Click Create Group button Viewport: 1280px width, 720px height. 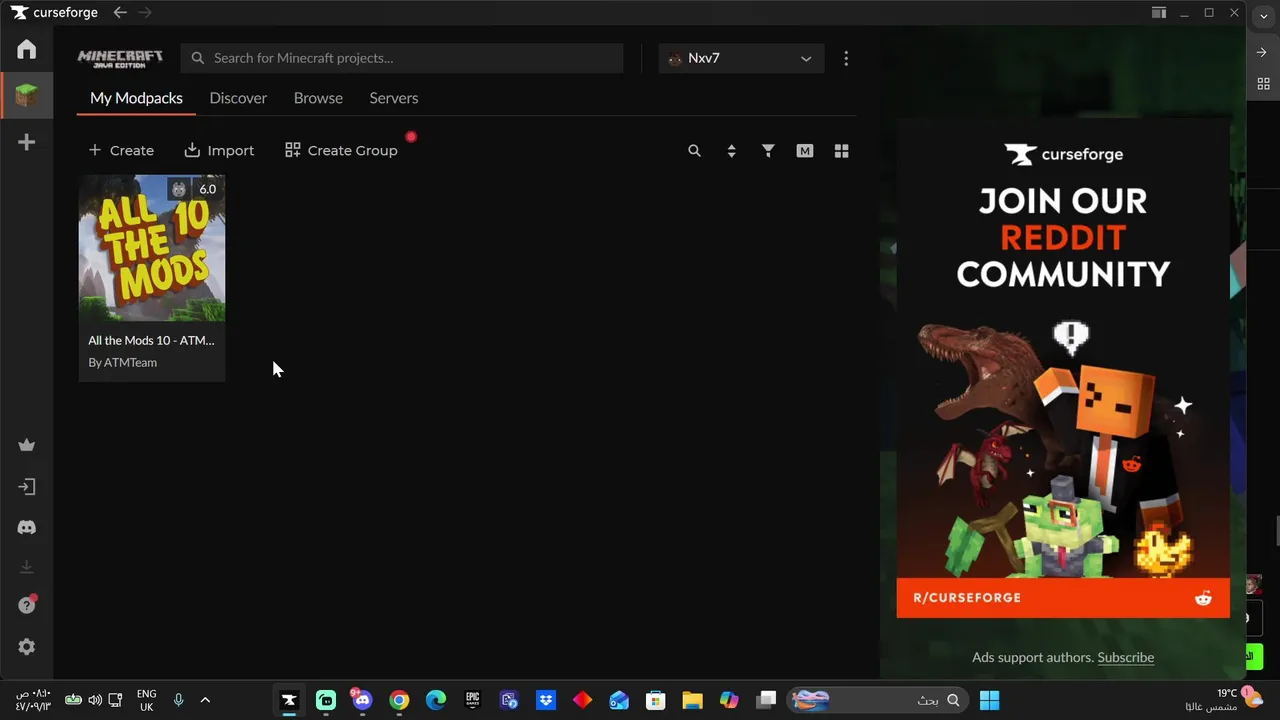point(341,150)
